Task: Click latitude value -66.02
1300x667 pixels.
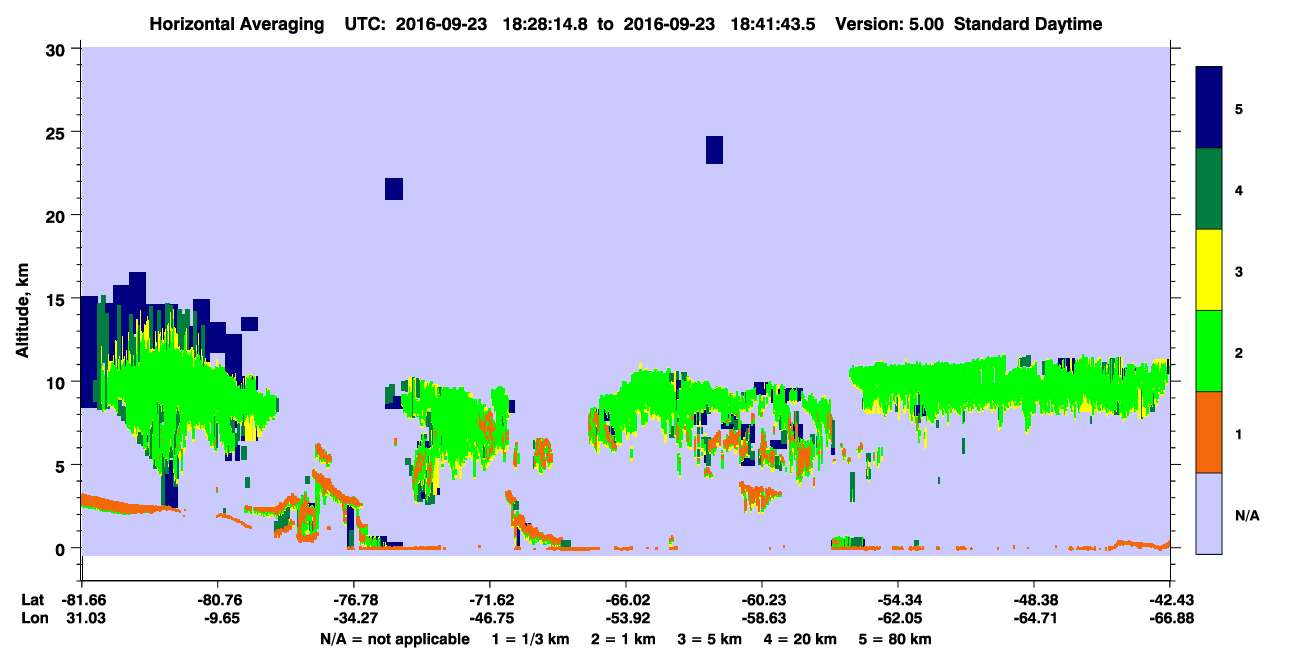Action: pos(626,600)
